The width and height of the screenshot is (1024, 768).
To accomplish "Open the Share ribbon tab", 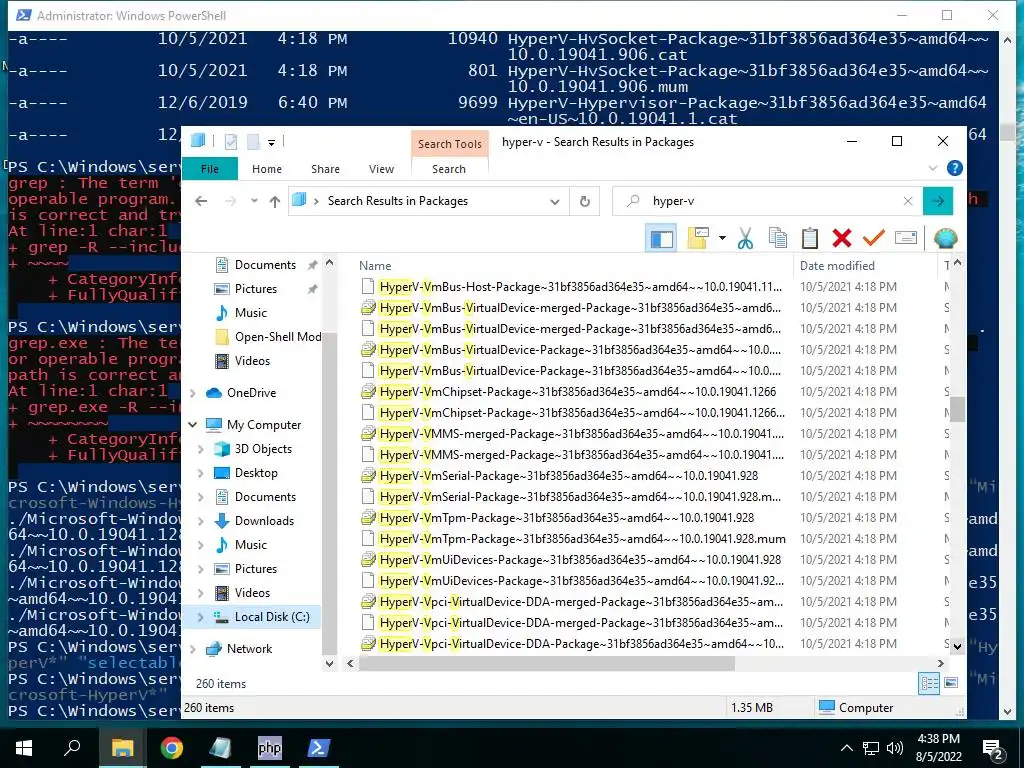I will 325,168.
